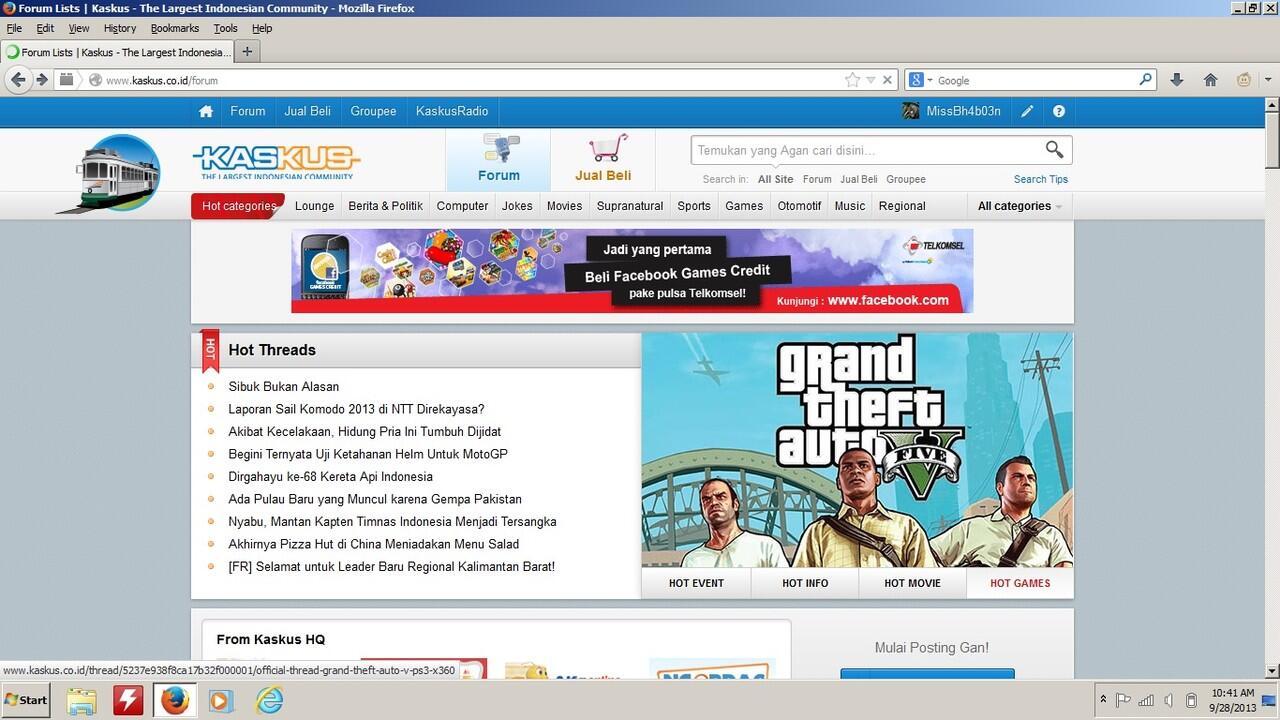Select the HOT EVENT tab
This screenshot has width=1280, height=720.
click(x=696, y=583)
